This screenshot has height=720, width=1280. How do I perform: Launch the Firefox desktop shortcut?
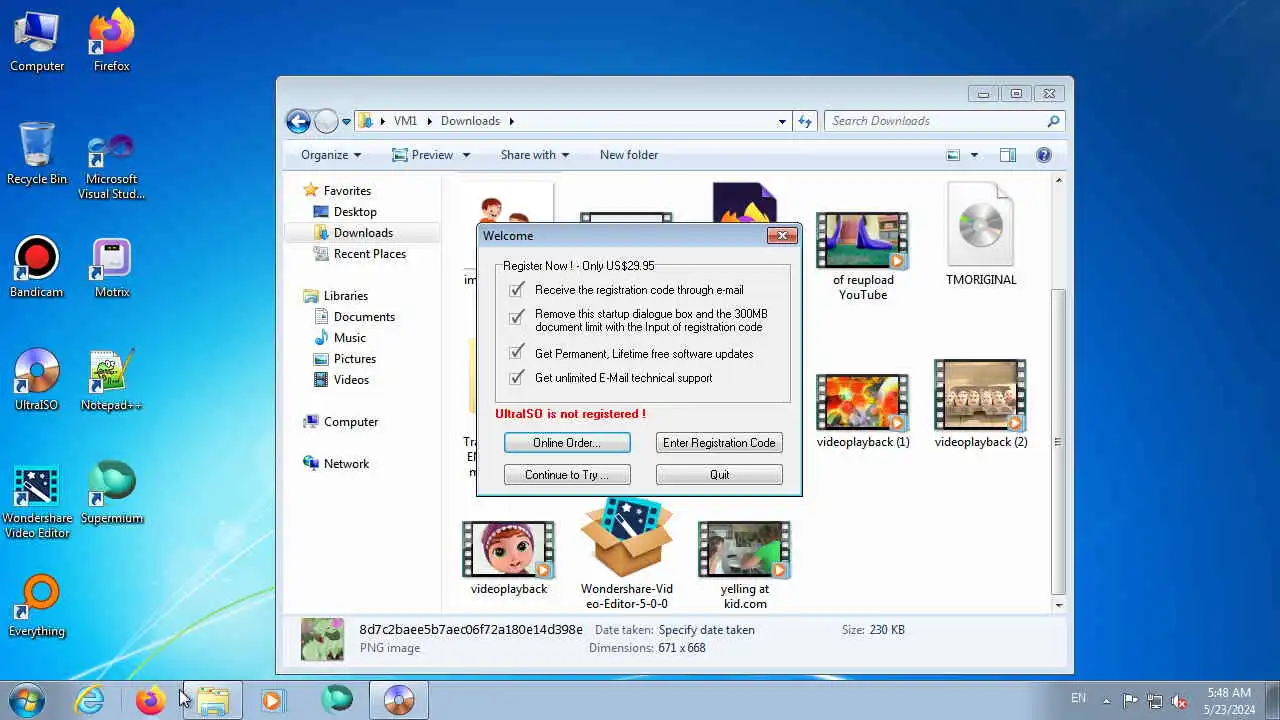[112, 41]
